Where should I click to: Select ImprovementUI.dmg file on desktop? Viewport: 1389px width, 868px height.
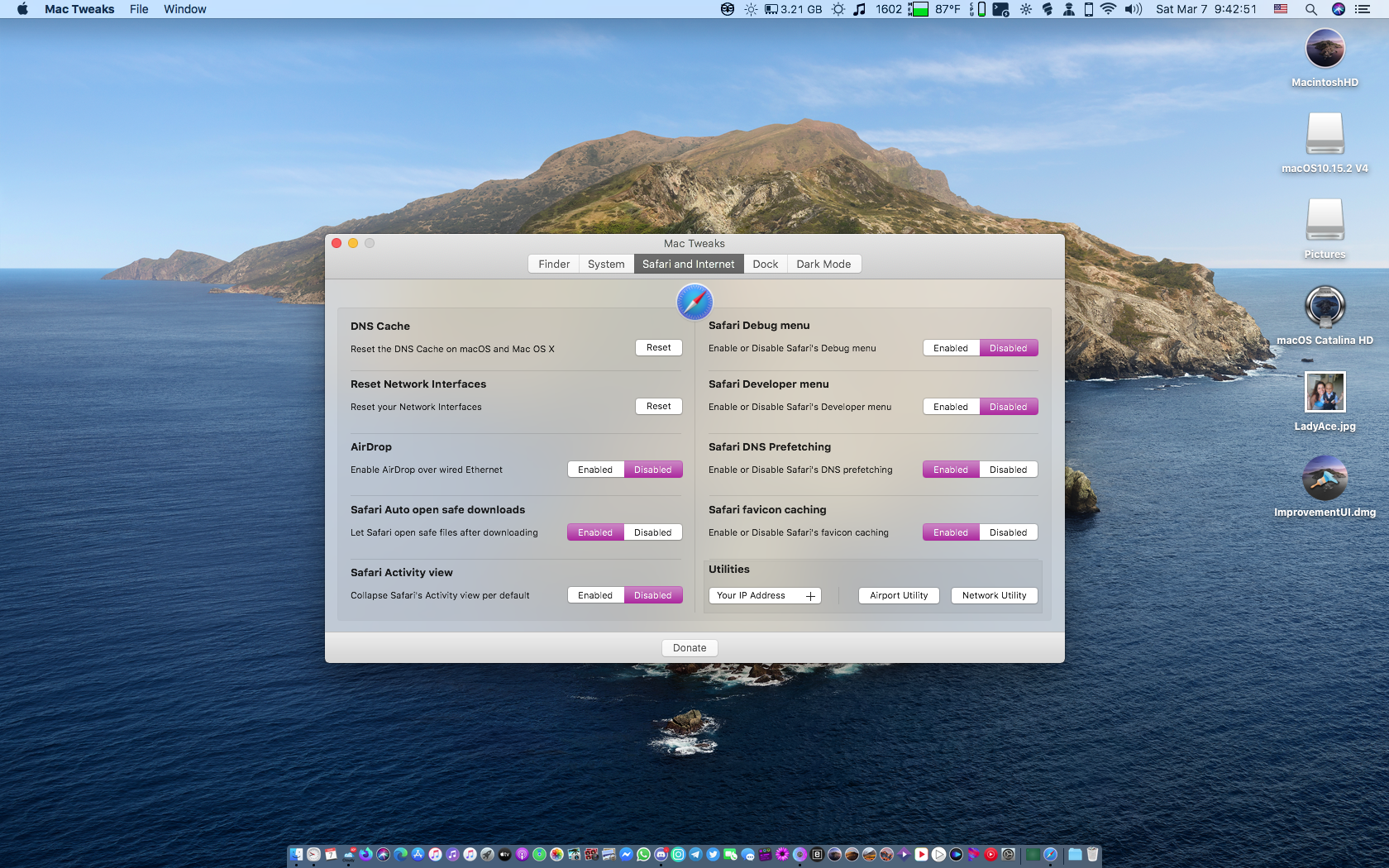(1325, 478)
